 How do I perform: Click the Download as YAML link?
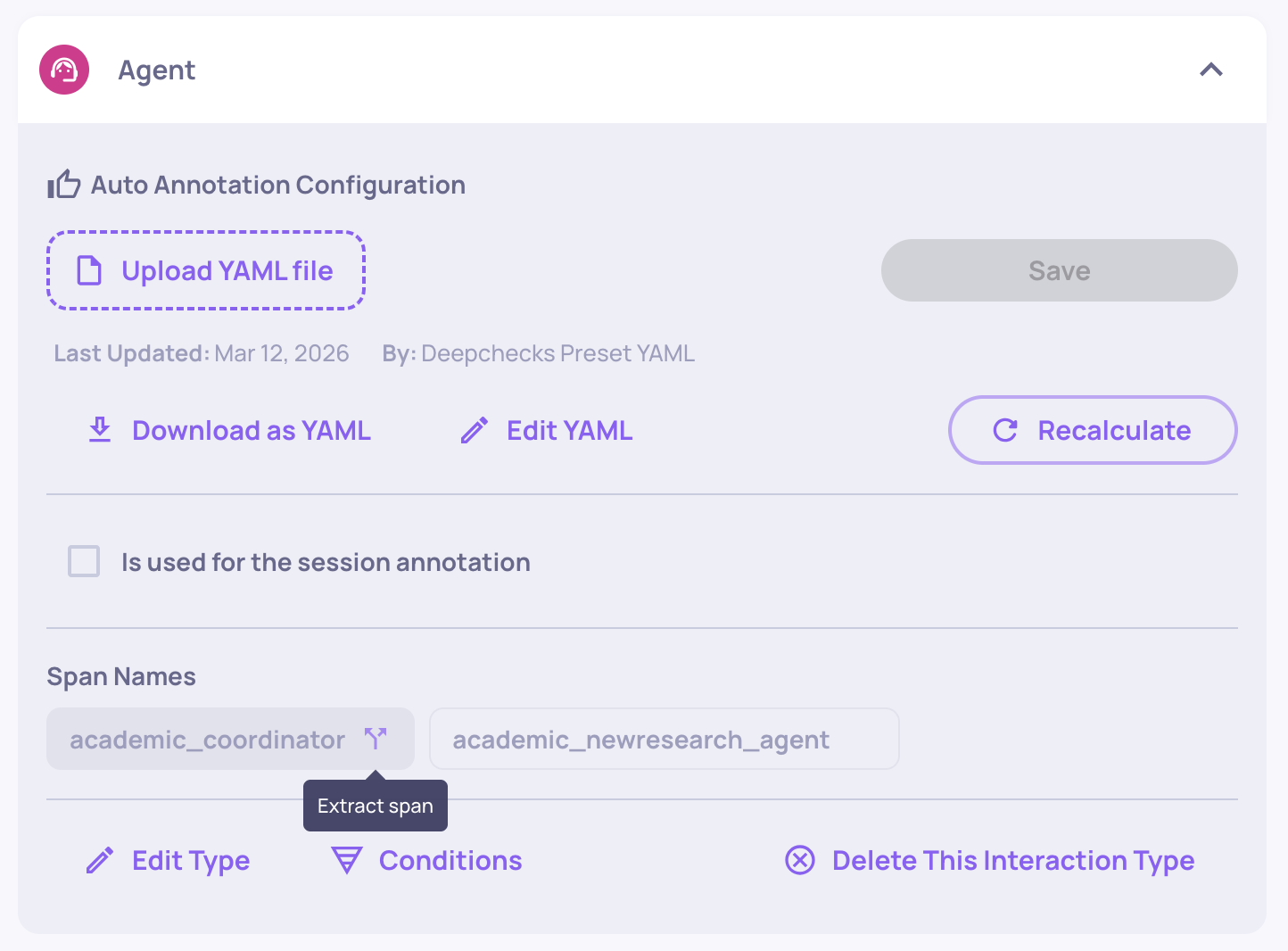[x=251, y=431]
